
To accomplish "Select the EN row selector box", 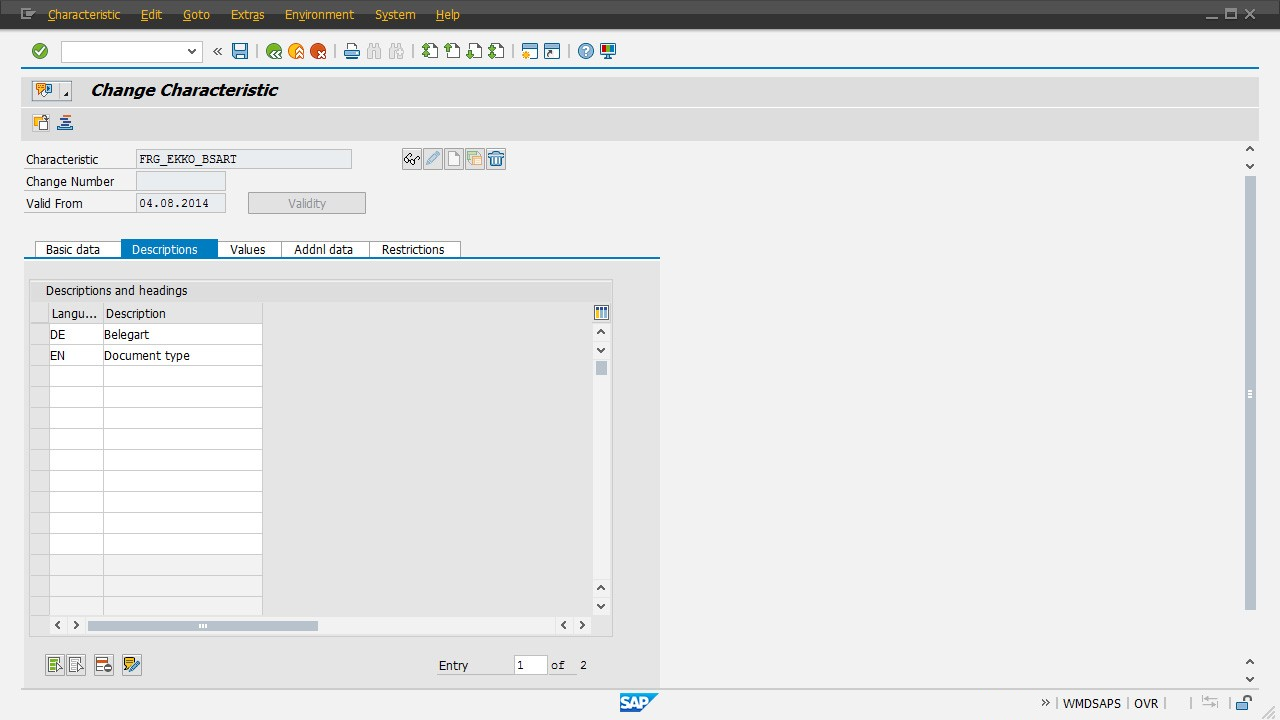I will click(x=39, y=356).
